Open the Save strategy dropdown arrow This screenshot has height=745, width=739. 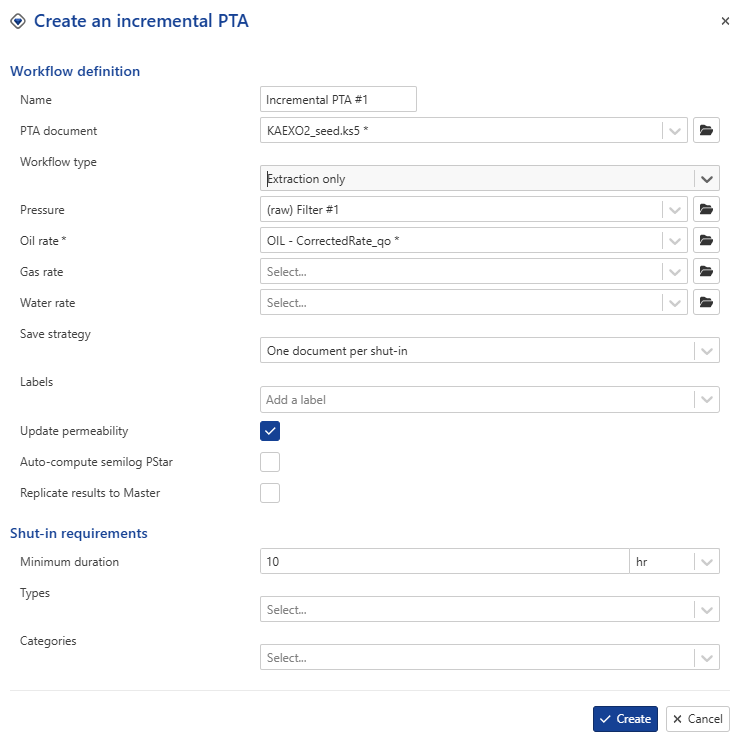tap(707, 351)
